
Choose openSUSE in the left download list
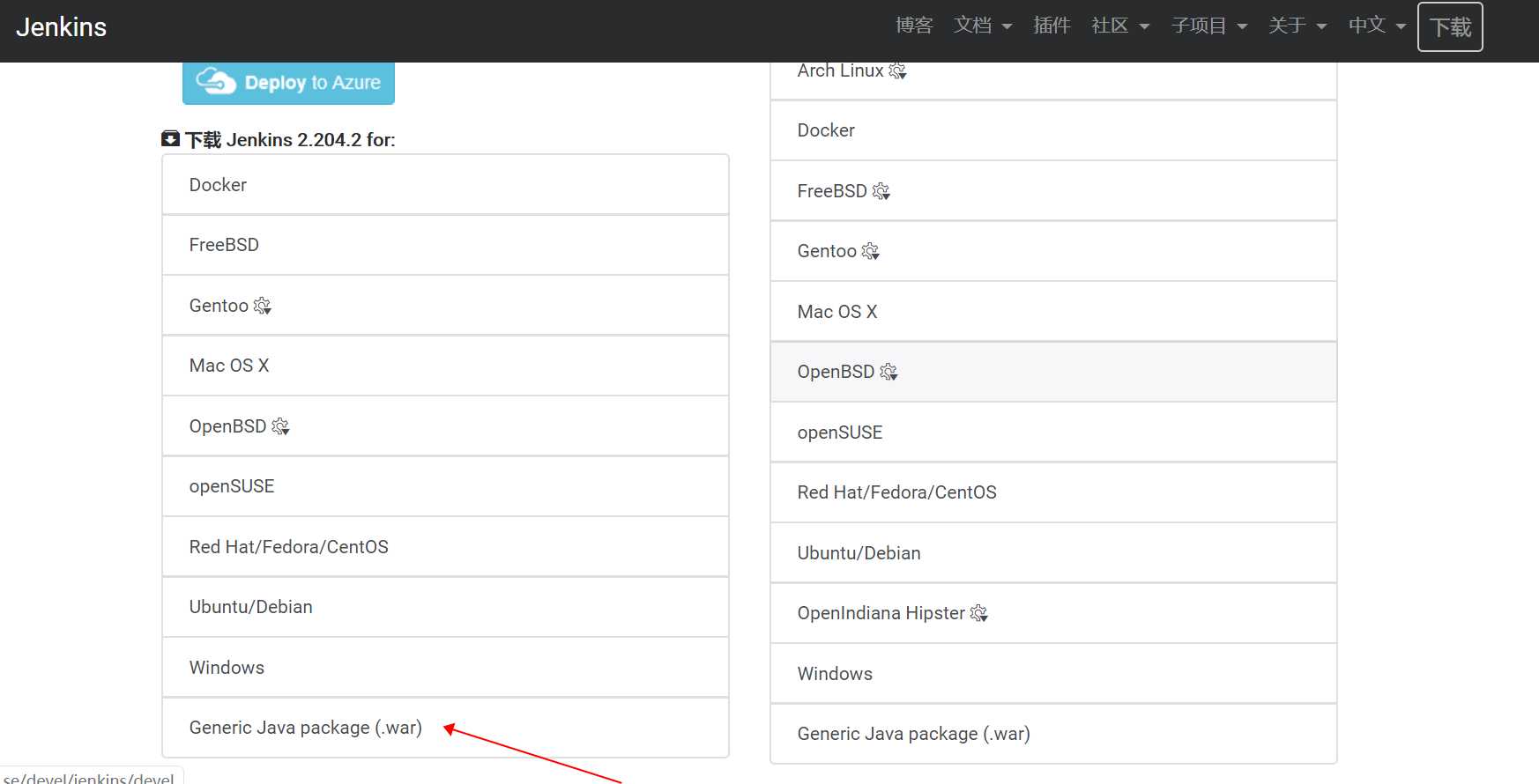tap(445, 486)
